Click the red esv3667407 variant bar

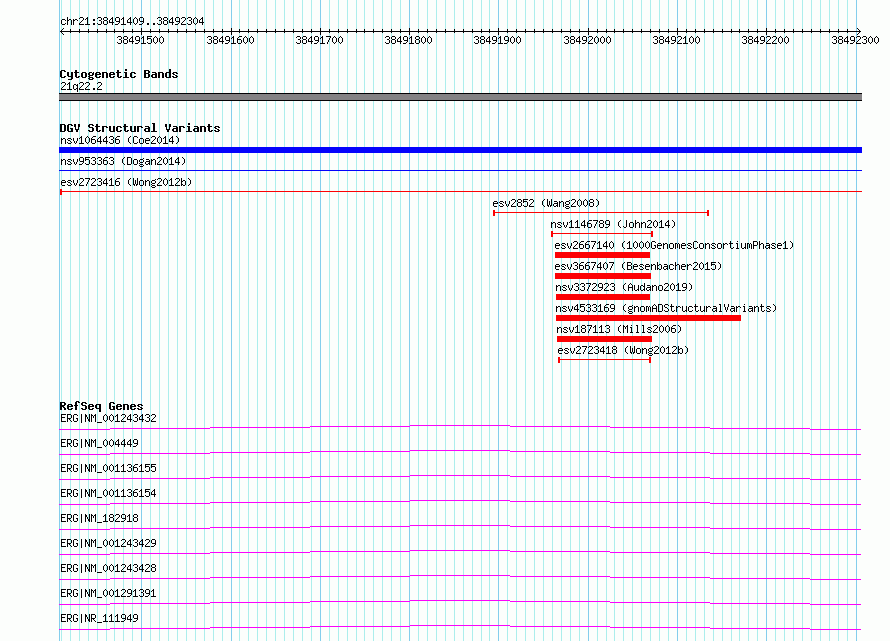click(x=603, y=276)
